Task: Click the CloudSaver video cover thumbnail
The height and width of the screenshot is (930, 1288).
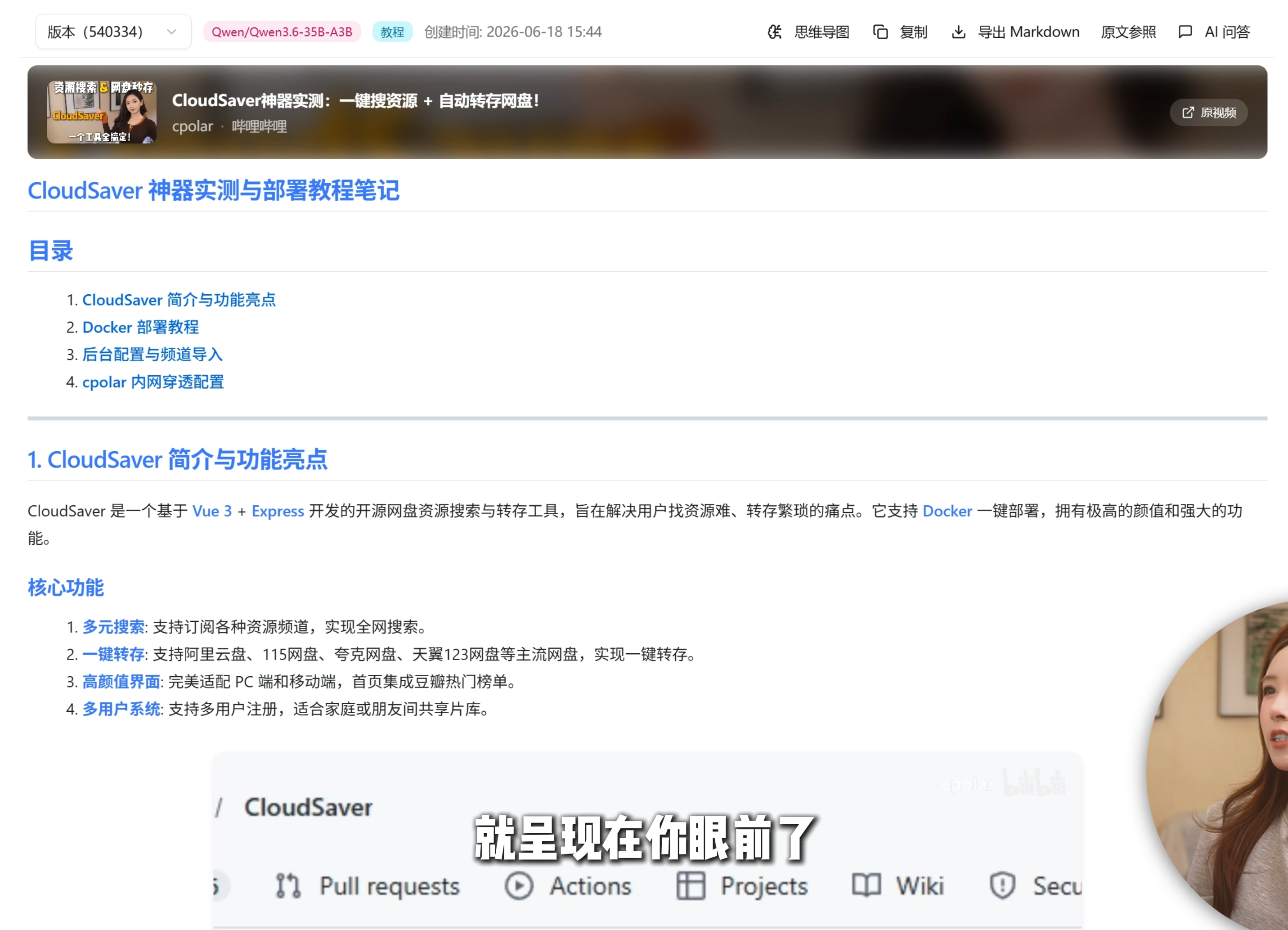Action: 102,112
